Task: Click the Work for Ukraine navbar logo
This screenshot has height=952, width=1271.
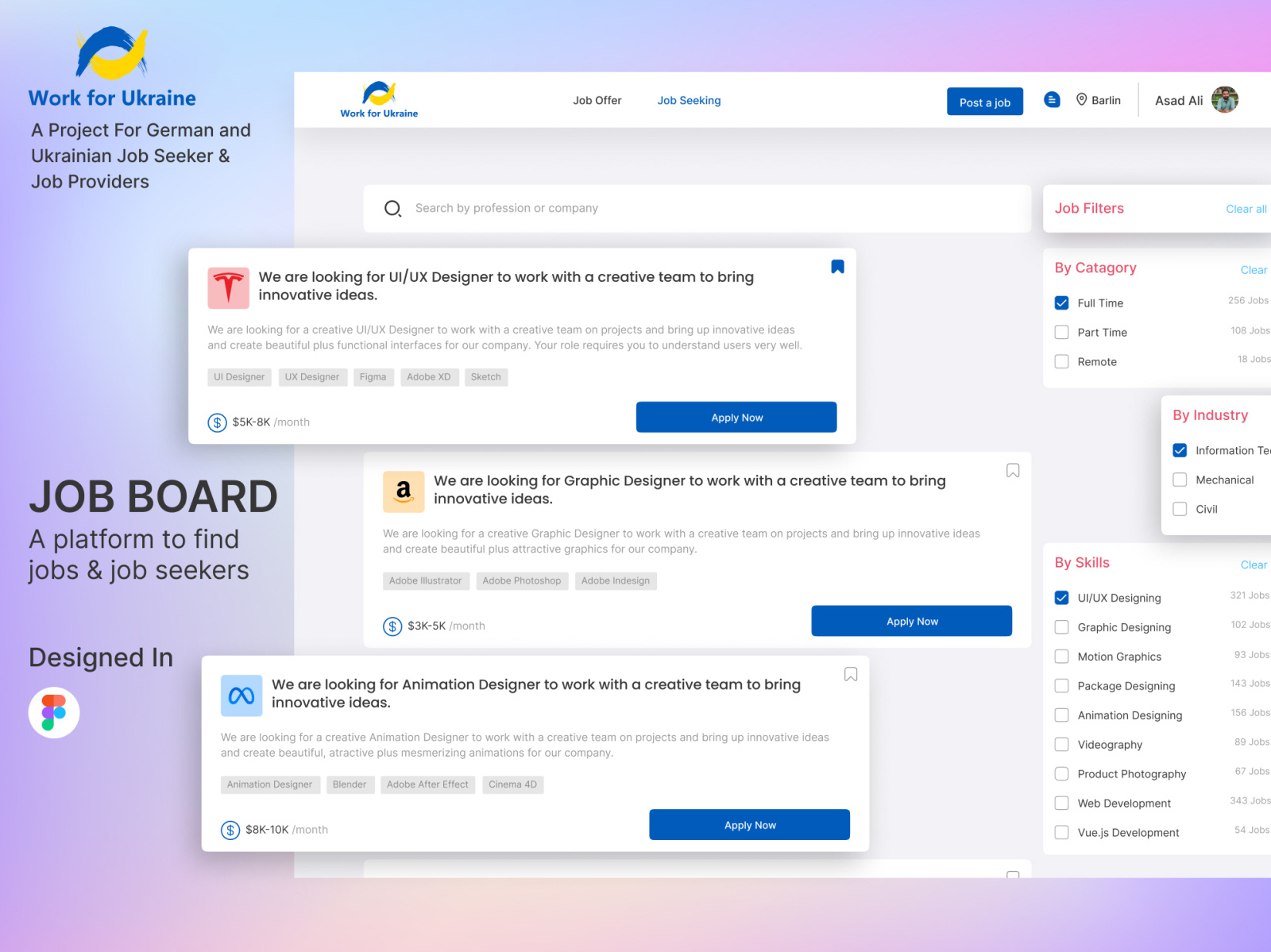Action: pyautogui.click(x=379, y=100)
